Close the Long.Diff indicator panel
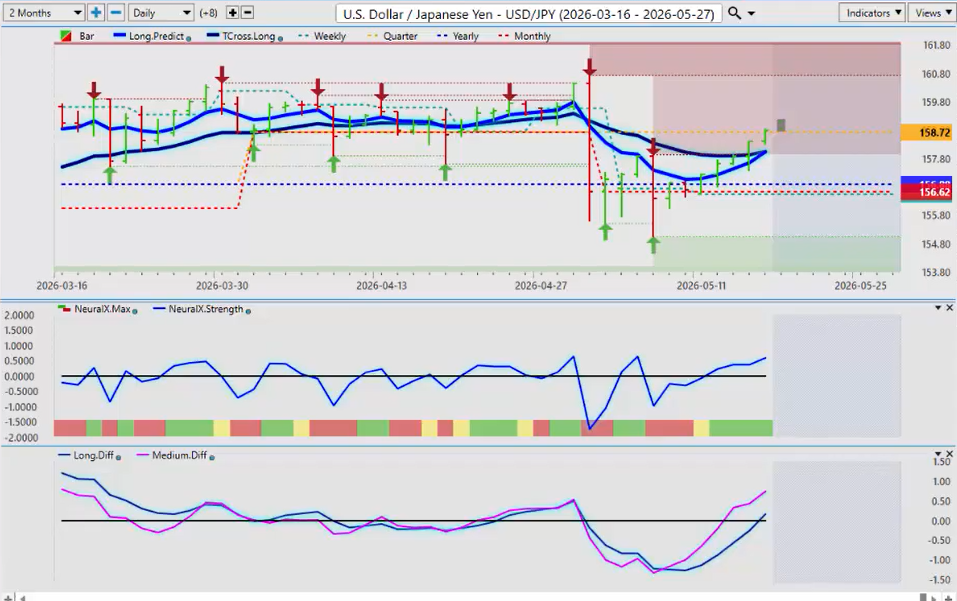Image resolution: width=957 pixels, height=601 pixels. pyautogui.click(x=950, y=454)
